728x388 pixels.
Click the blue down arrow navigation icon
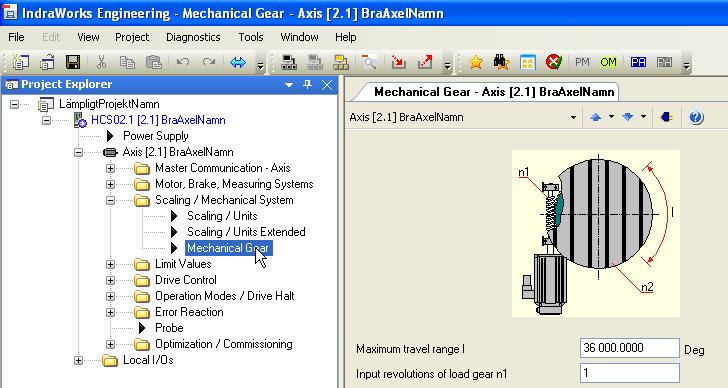pos(628,117)
